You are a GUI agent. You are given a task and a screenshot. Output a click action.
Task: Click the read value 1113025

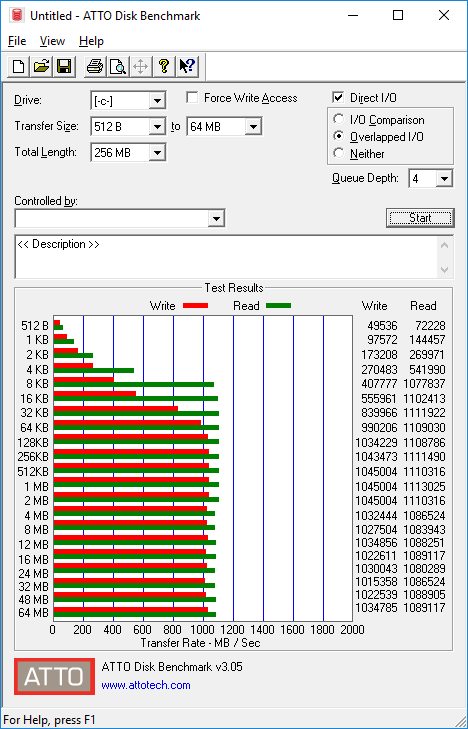[x=425, y=487]
